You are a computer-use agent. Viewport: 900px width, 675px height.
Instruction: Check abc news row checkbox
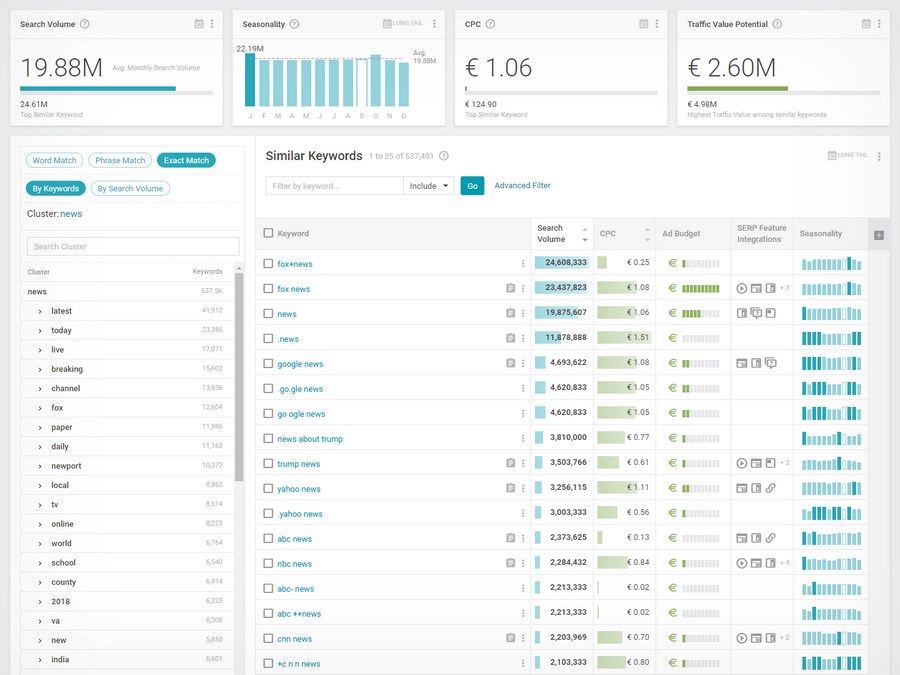click(x=268, y=538)
